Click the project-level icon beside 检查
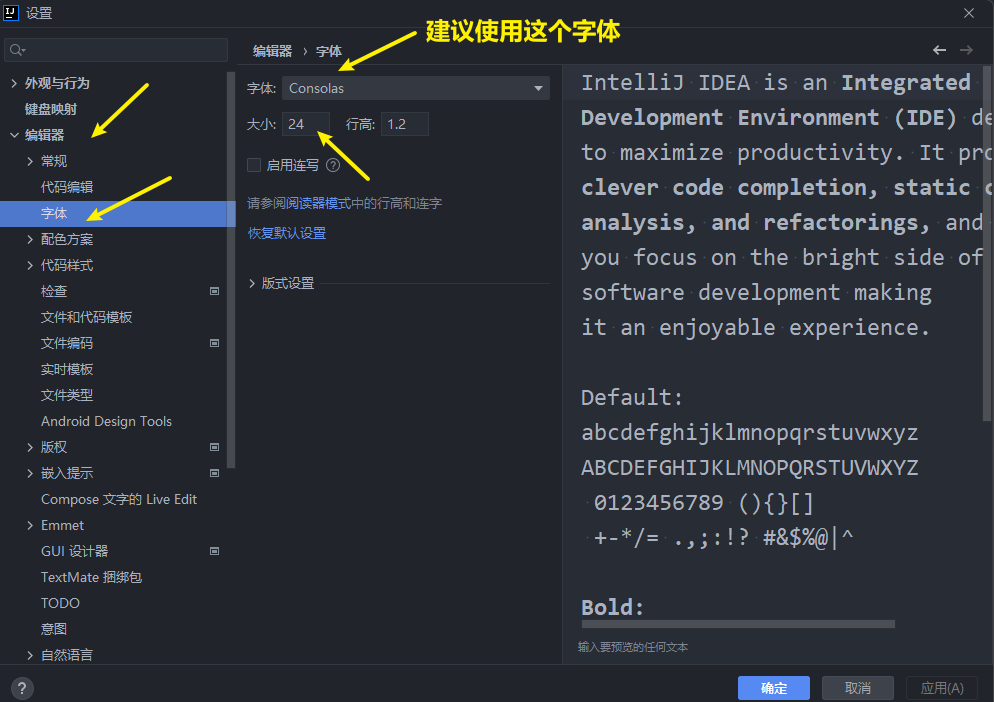Viewport: 994px width, 702px height. [x=214, y=291]
